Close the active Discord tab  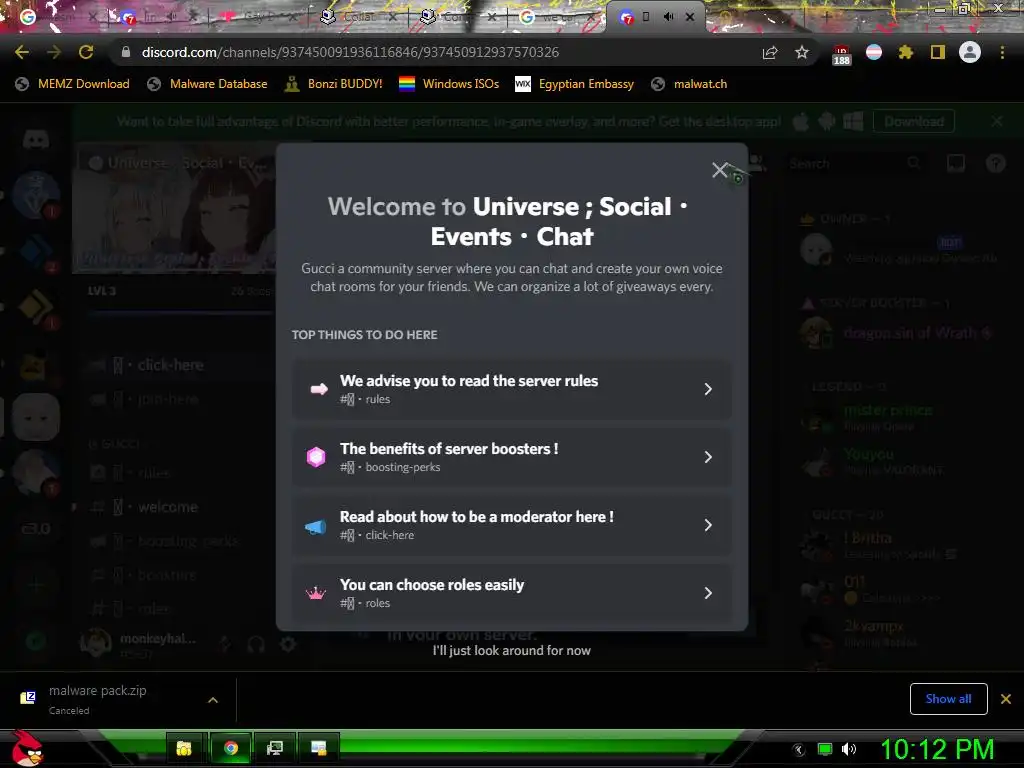click(x=690, y=17)
